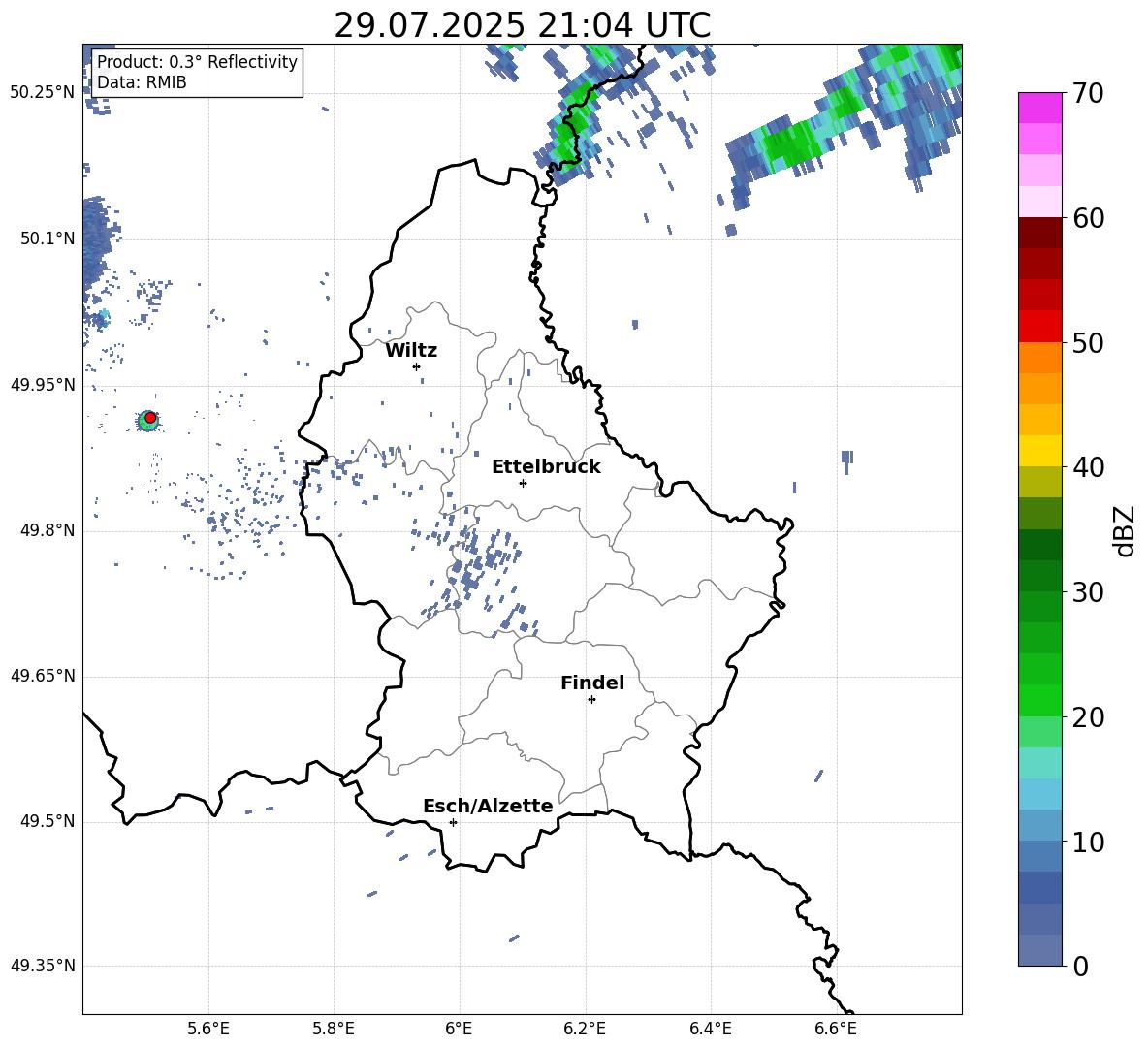Click the 50.25°N latitude label
The height and width of the screenshot is (1048, 1148).
point(43,93)
